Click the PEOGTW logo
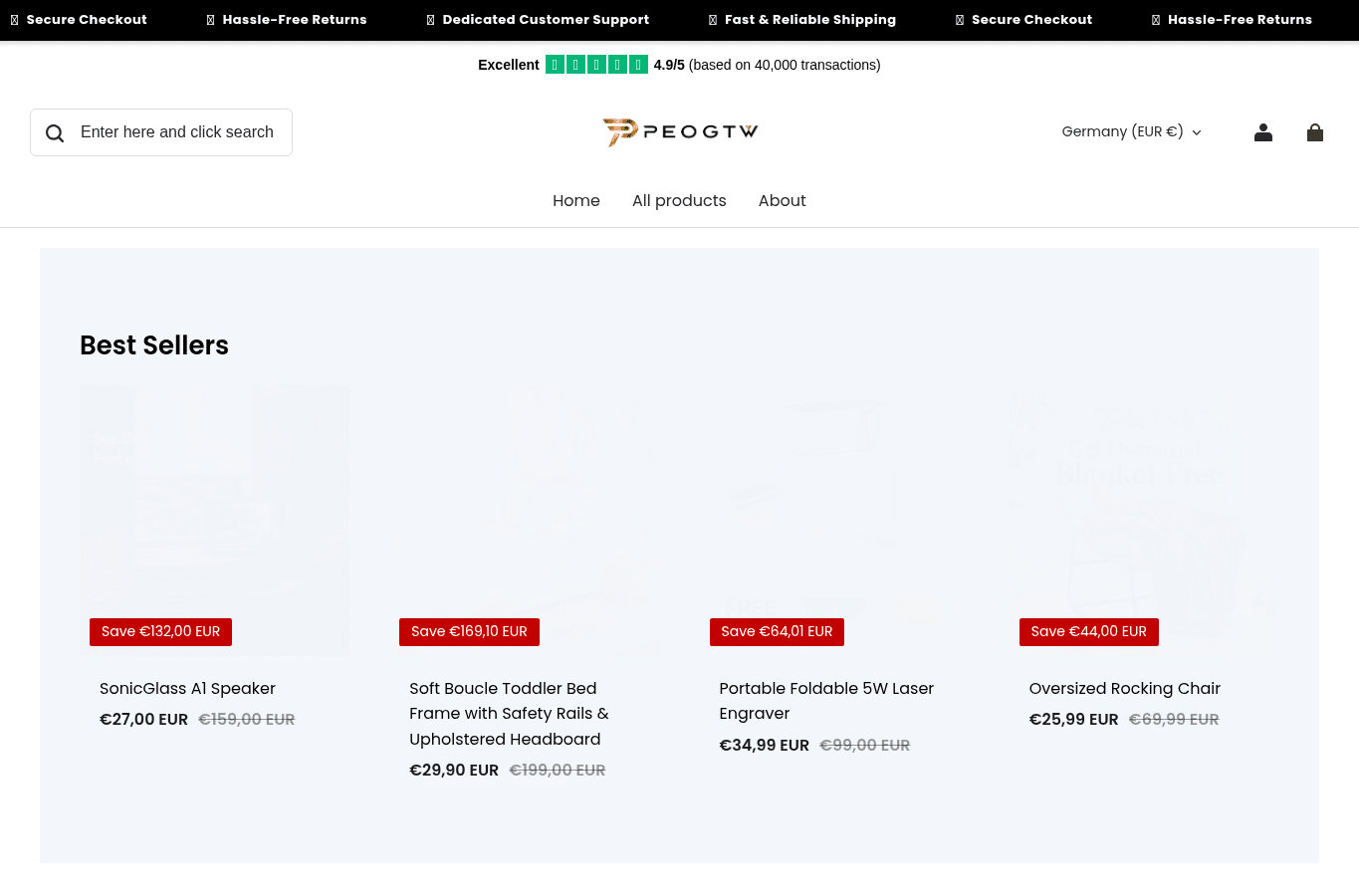Viewport: 1359px width, 896px height. (x=680, y=131)
